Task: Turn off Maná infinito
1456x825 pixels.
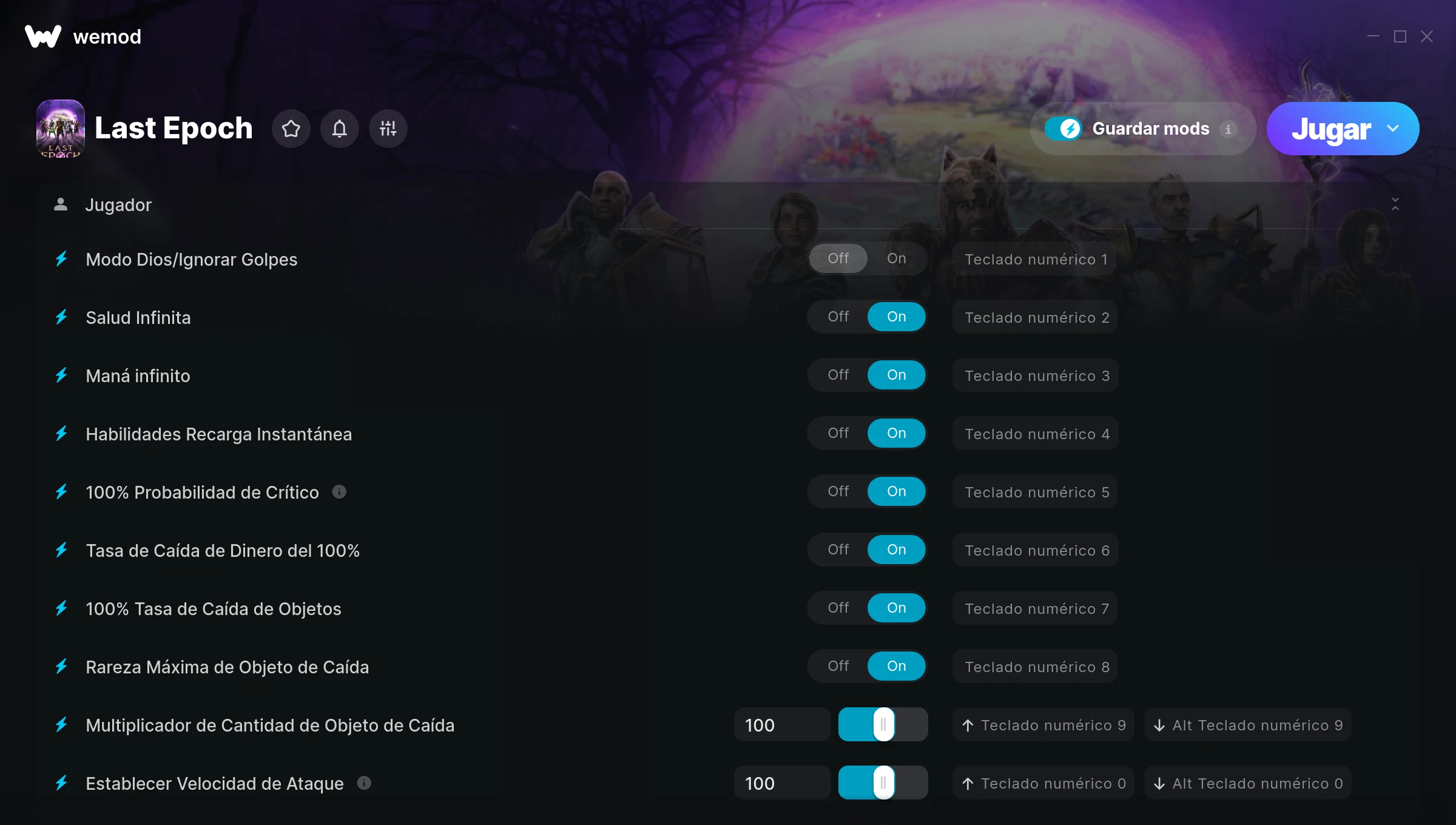Action: tap(838, 375)
